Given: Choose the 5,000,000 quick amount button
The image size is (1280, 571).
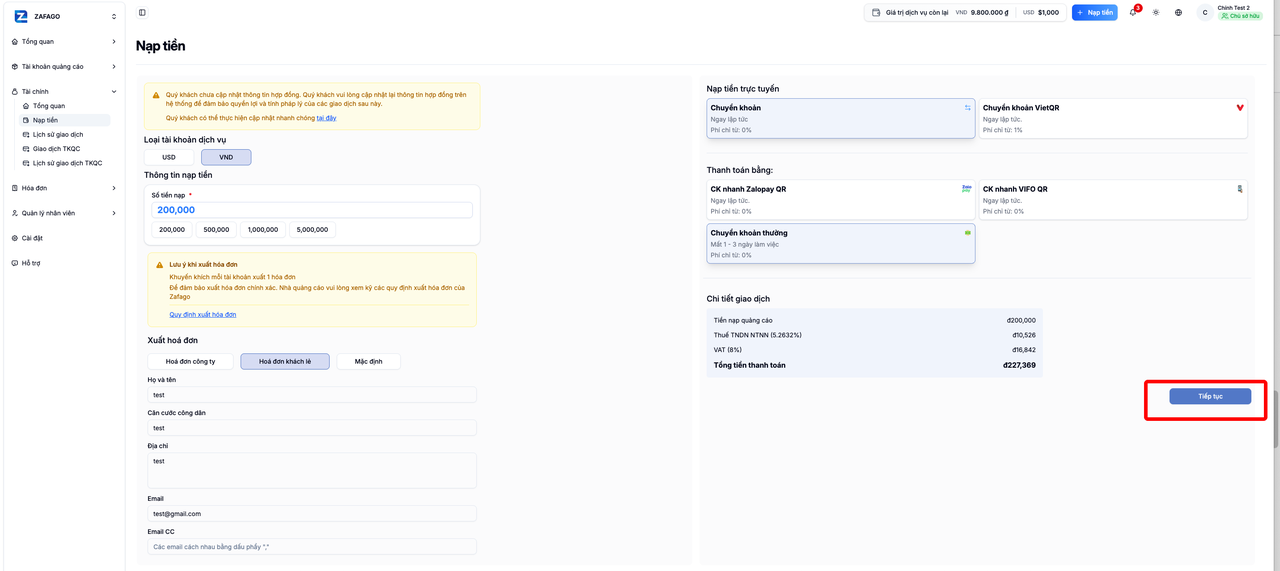Looking at the screenshot, I should 312,229.
